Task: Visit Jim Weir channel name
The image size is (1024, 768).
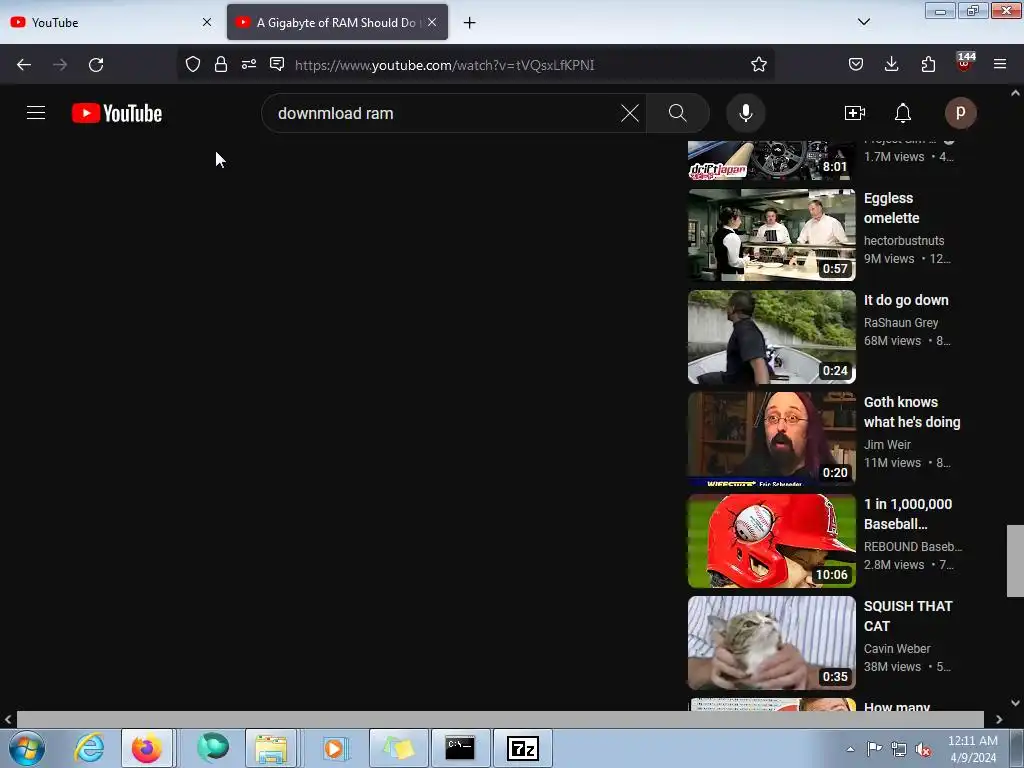Action: [887, 444]
